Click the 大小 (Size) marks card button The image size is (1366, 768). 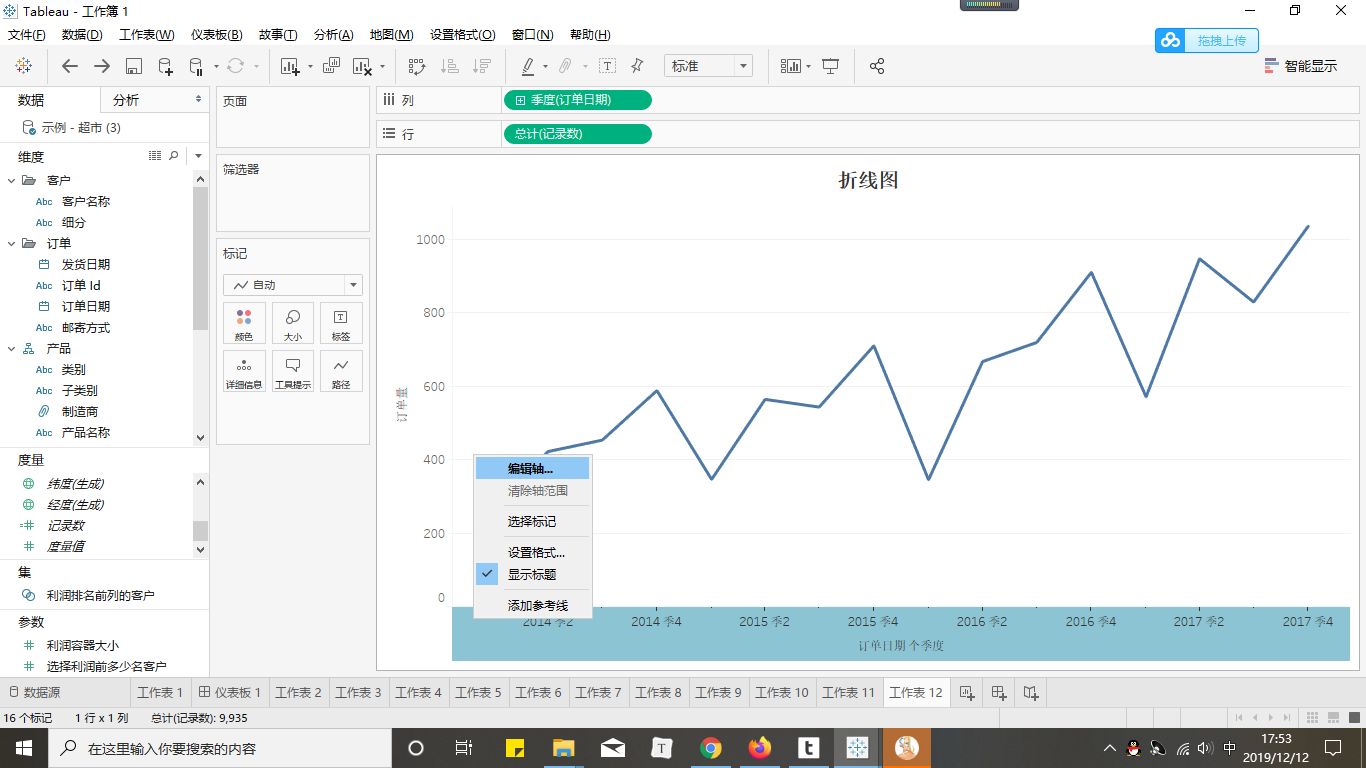pyautogui.click(x=293, y=323)
